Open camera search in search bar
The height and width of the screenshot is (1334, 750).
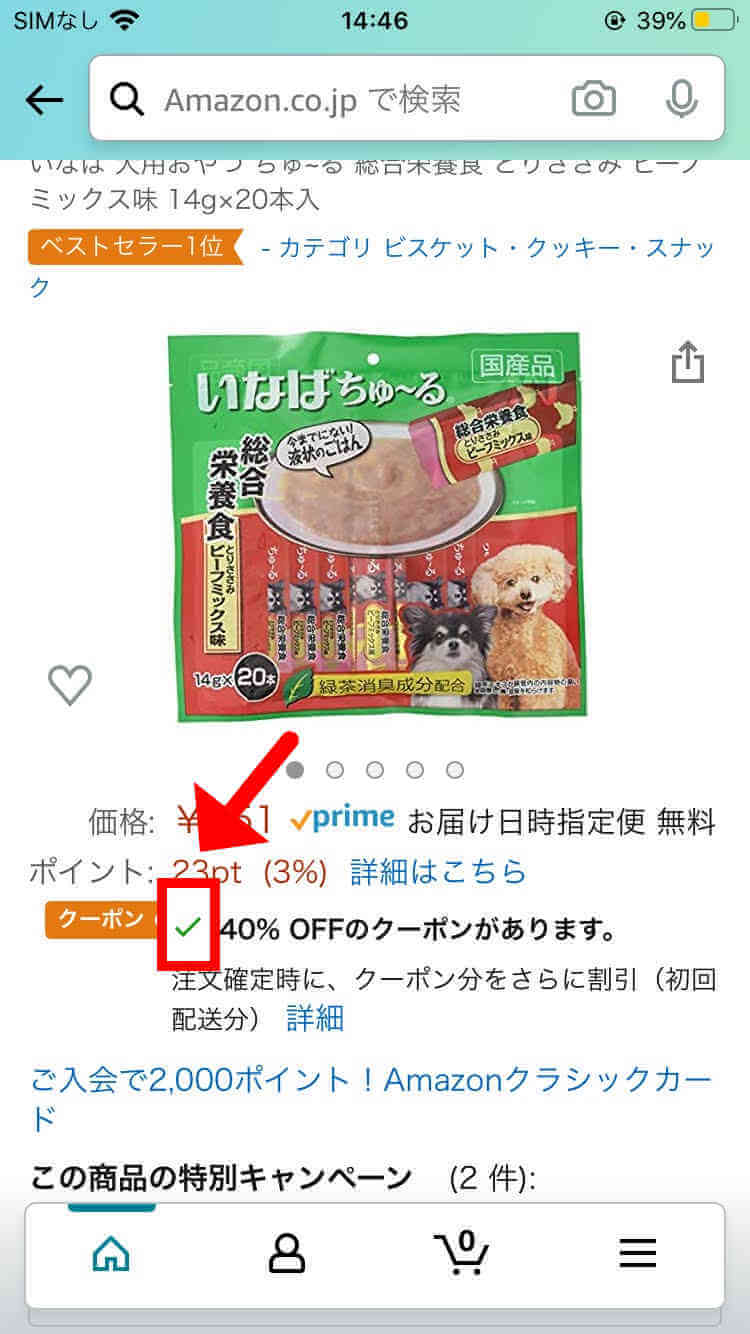click(594, 99)
